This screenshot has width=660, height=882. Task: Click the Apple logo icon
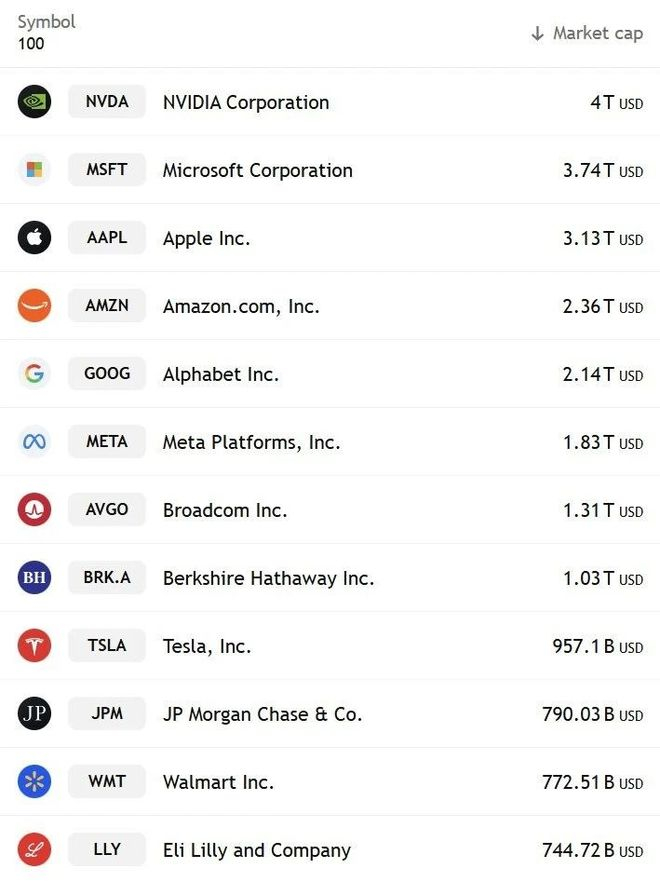34,238
